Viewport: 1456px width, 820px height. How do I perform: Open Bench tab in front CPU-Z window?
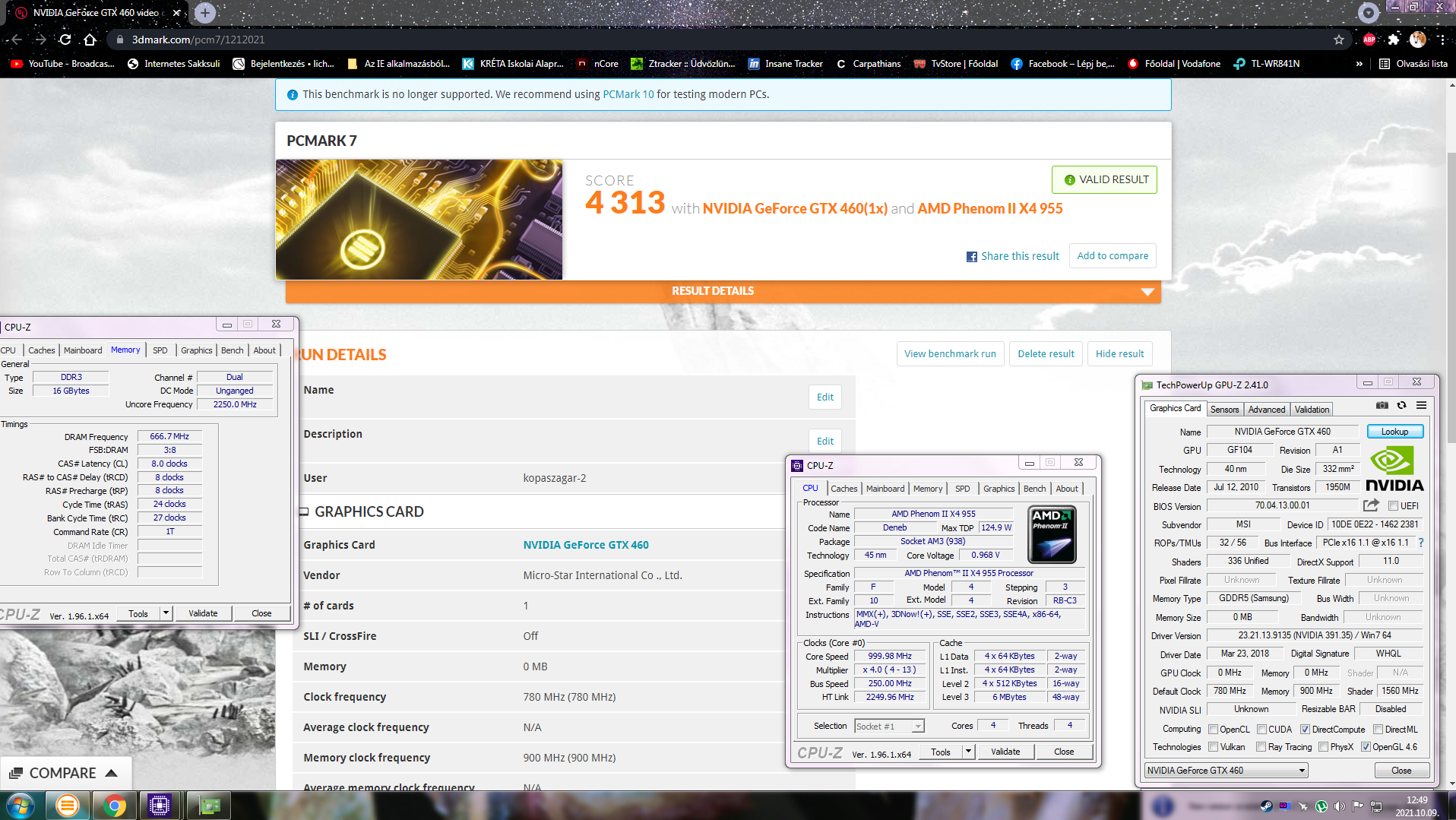click(1034, 489)
